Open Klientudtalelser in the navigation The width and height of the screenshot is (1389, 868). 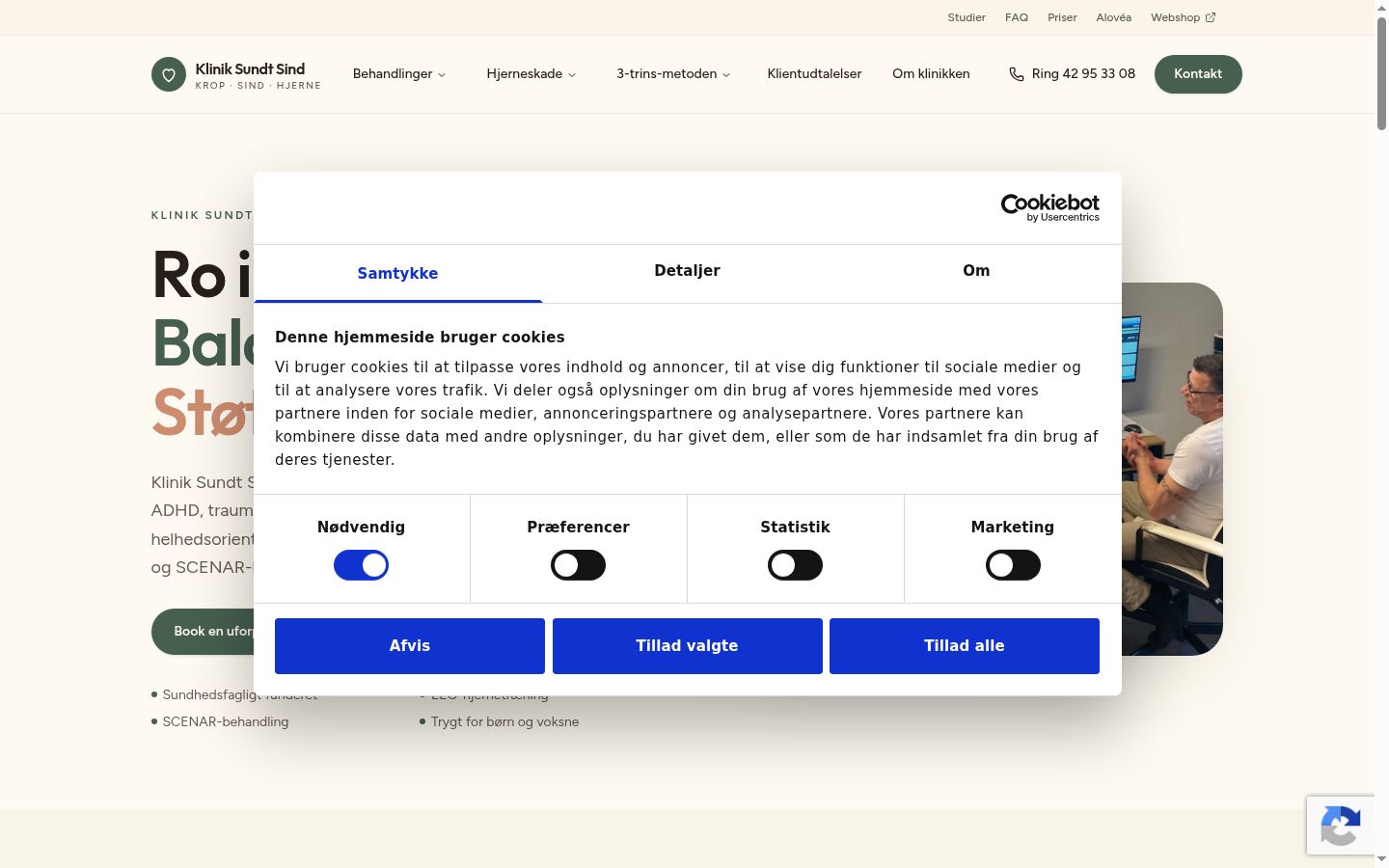[814, 74]
